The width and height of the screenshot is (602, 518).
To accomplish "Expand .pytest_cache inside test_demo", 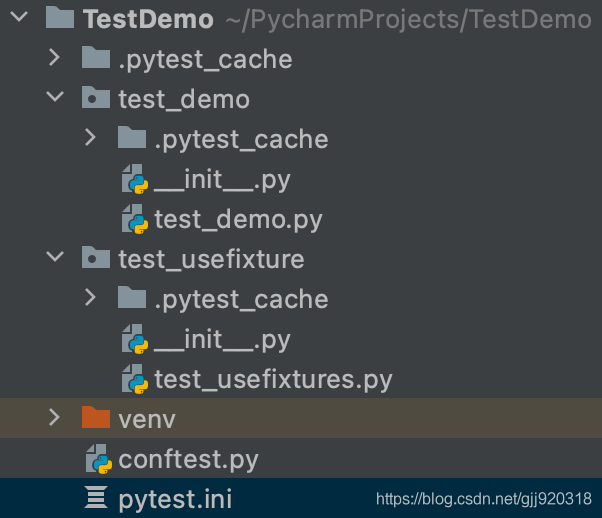I will pyautogui.click(x=90, y=138).
